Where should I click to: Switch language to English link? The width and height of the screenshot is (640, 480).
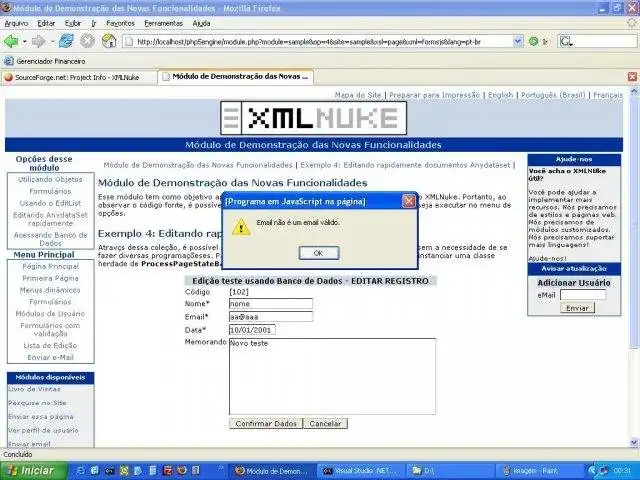pyautogui.click(x=500, y=95)
